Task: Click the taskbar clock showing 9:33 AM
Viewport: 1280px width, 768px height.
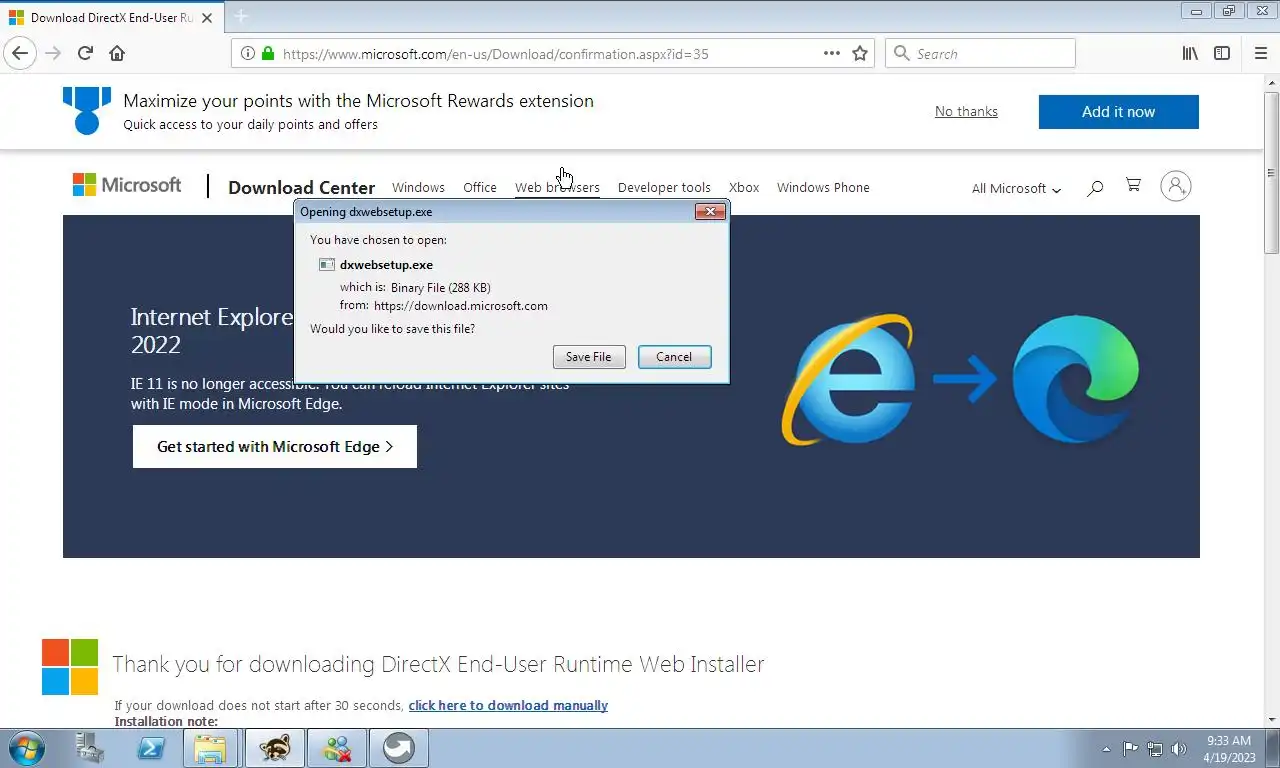Action: coord(1229,749)
